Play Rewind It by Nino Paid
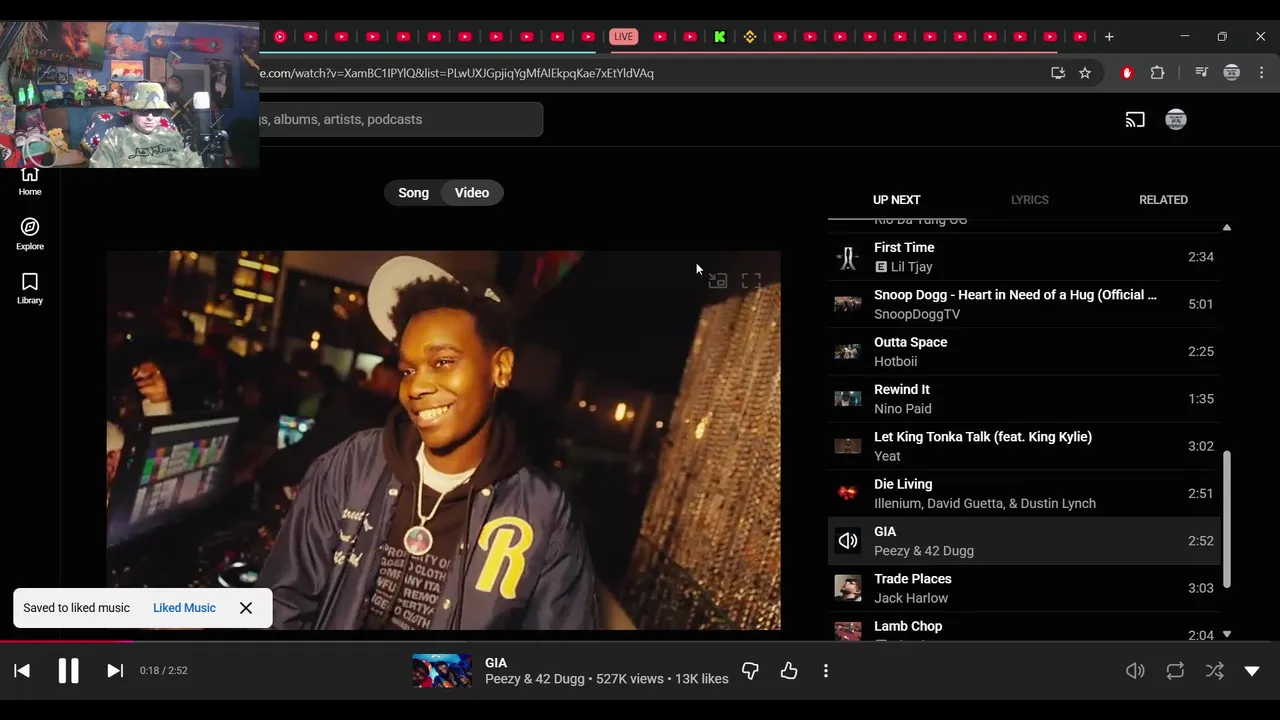This screenshot has height=720, width=1280. tap(1024, 399)
